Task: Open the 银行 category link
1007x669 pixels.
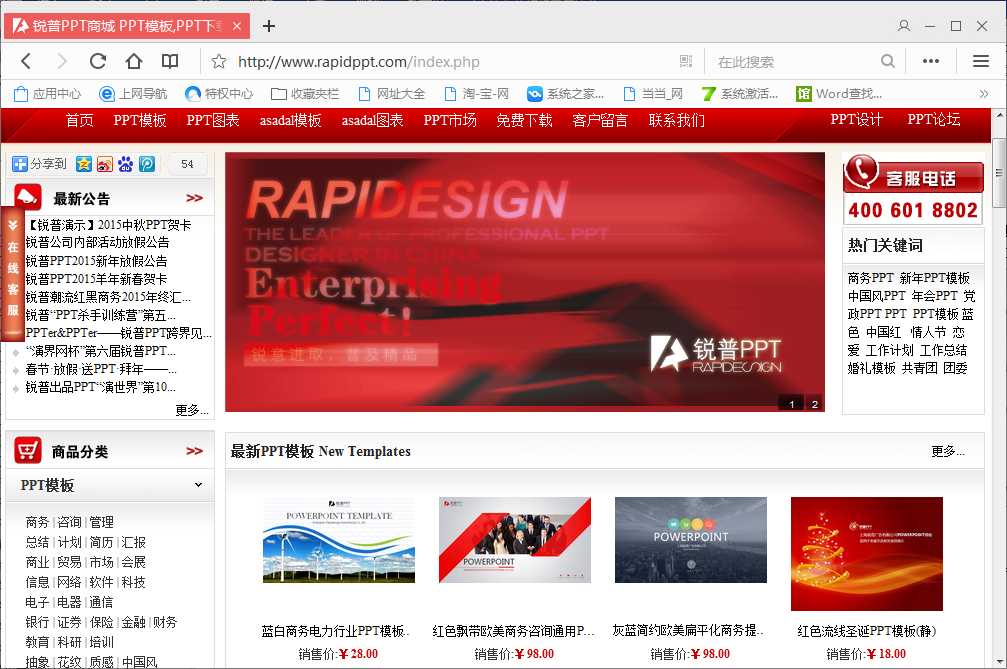Action: 37,622
